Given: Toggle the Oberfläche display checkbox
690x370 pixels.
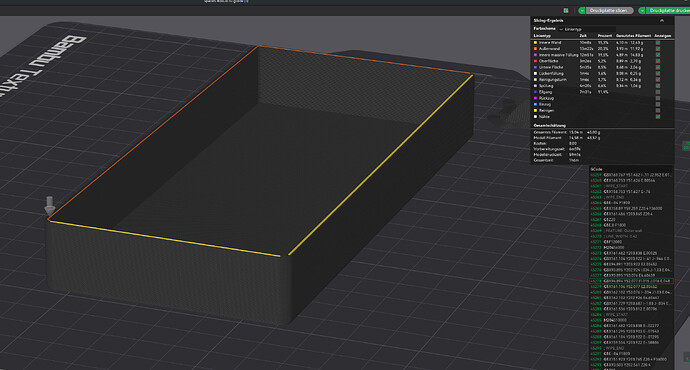Looking at the screenshot, I should pyautogui.click(x=657, y=61).
